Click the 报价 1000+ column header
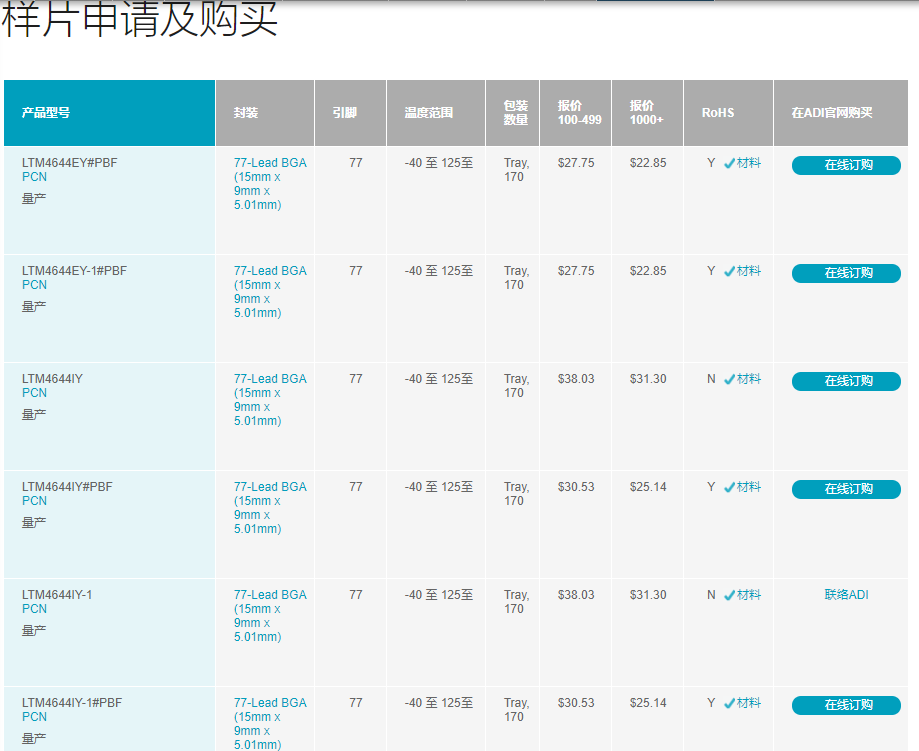The image size is (919, 751). pos(647,113)
